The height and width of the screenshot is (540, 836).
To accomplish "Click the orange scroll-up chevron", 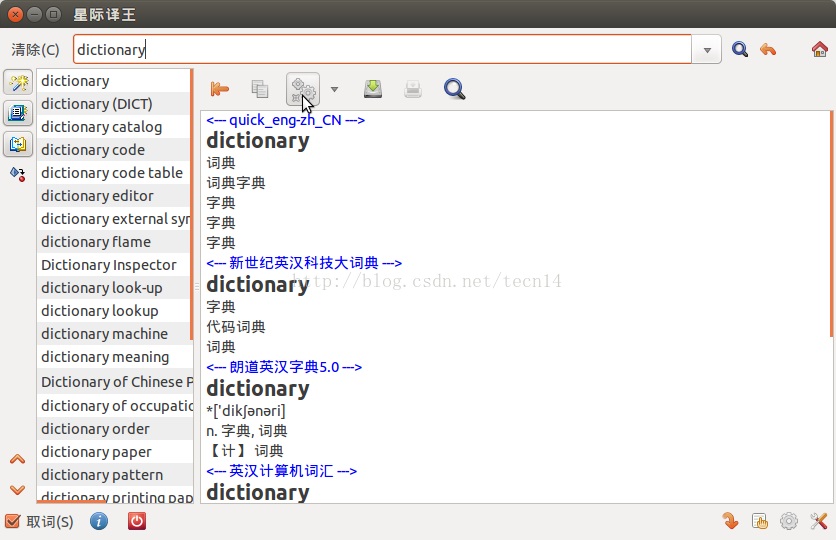I will point(18,459).
